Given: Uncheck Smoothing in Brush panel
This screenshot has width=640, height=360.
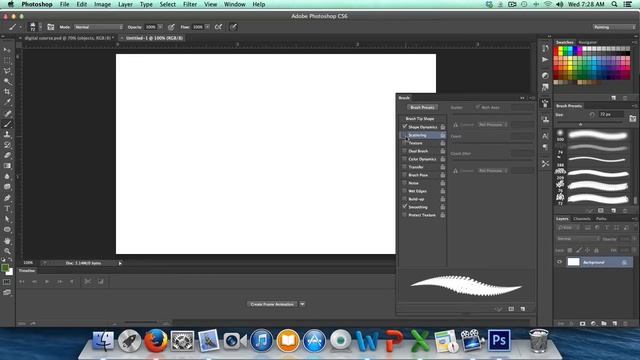Looking at the screenshot, I should 404,207.
